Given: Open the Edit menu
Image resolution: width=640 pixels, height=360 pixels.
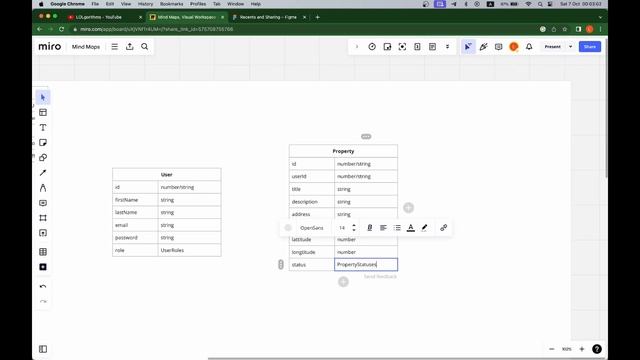Looking at the screenshot, I should pyautogui.click(x=110, y=4).
